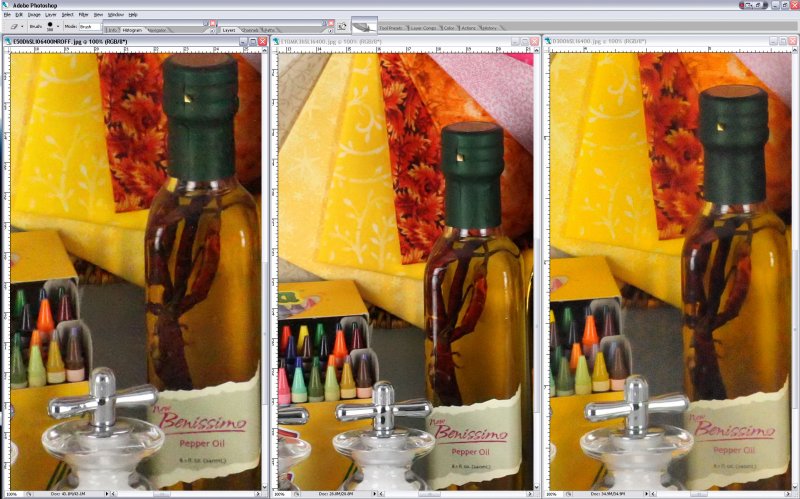Open the View menu
Screen dimensions: 800x499
point(98,15)
